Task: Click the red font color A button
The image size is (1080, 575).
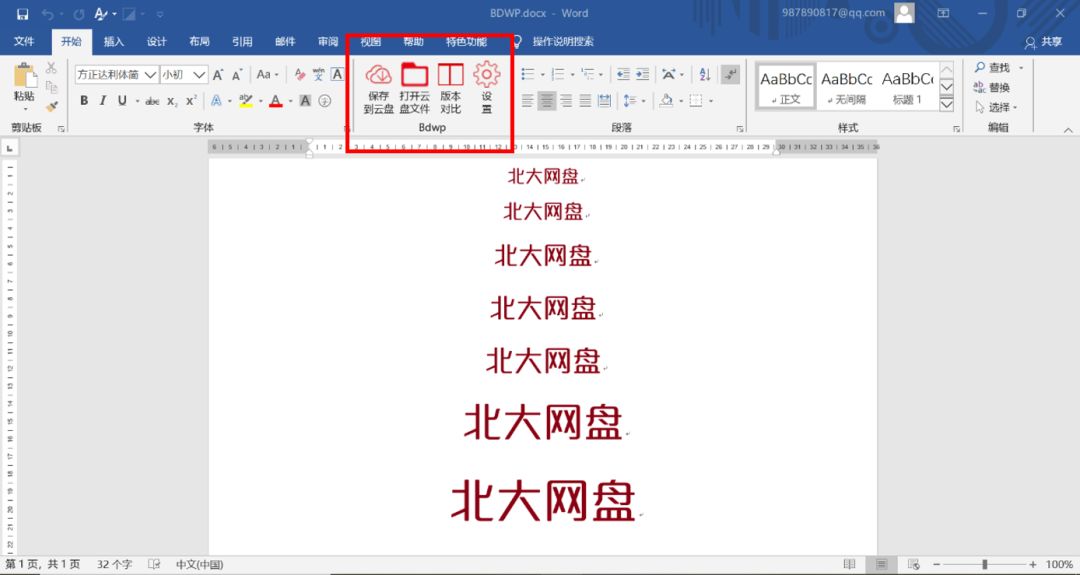Action: point(276,101)
